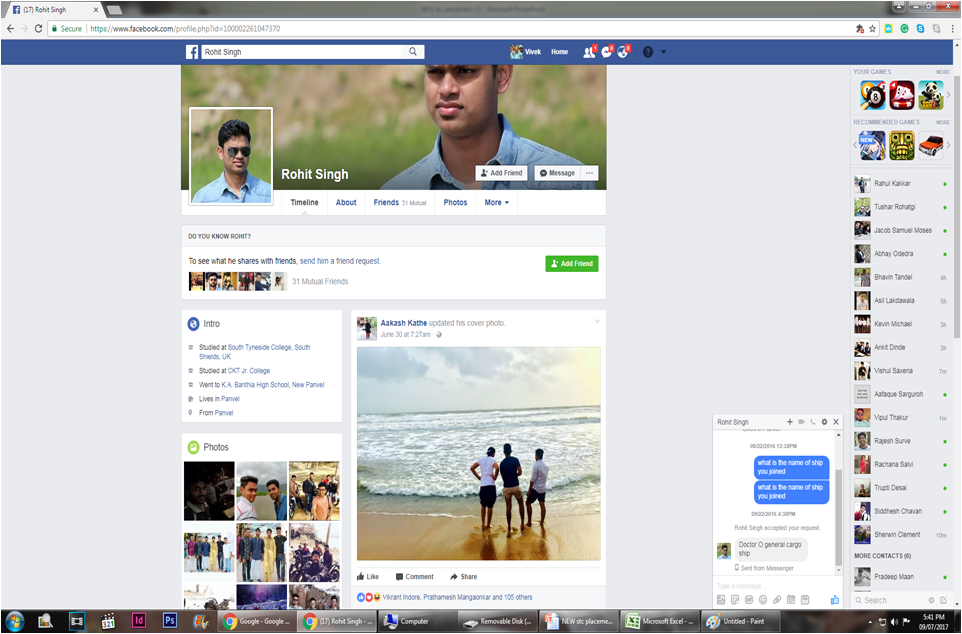The height and width of the screenshot is (634, 962).
Task: Open the three-dot profile options button
Action: 589,173
